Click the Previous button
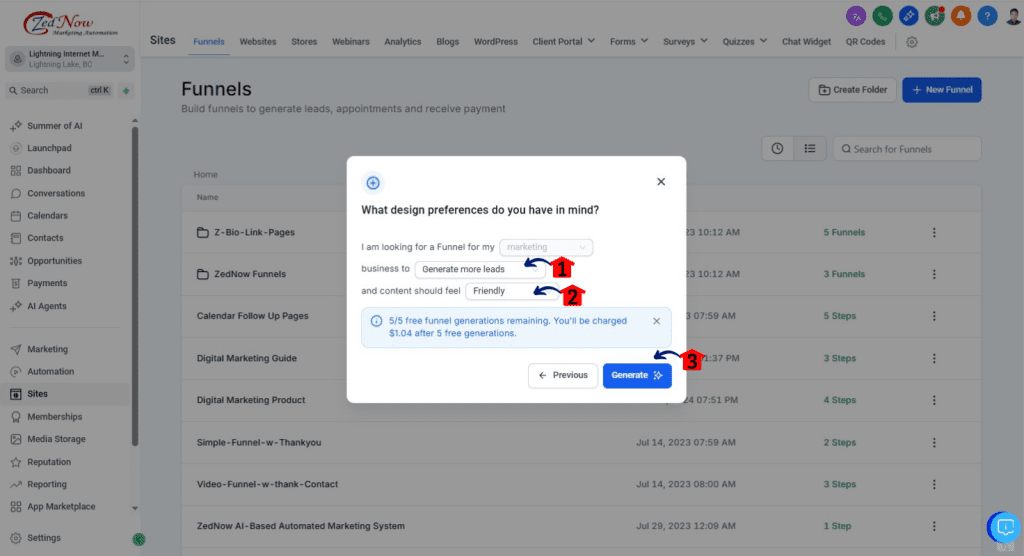Screen dimensions: 1024x556 click(x=563, y=375)
